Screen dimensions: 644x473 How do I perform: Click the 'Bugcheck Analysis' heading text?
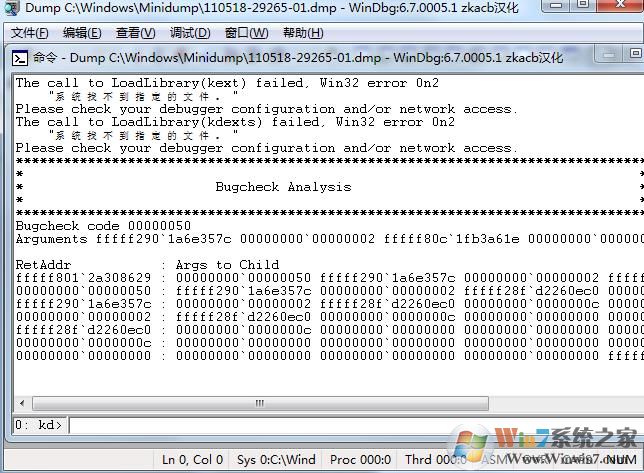[283, 187]
